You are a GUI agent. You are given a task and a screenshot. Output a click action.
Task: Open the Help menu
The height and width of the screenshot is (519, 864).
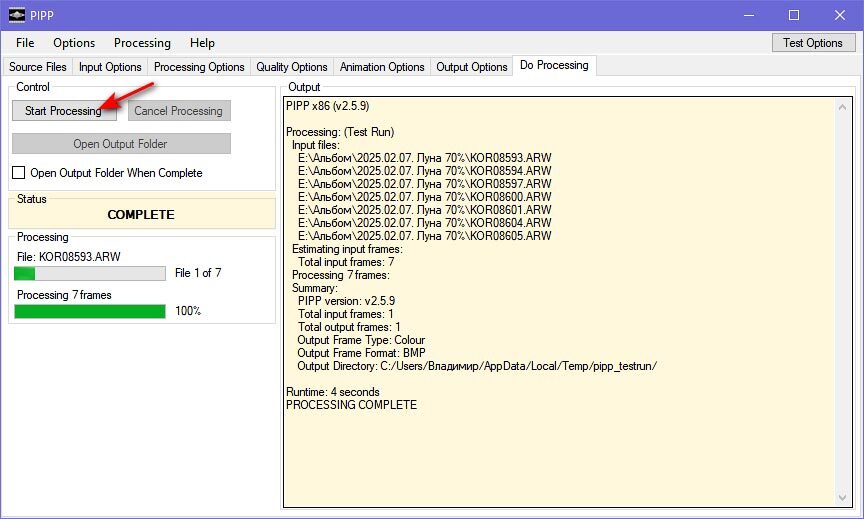click(x=202, y=43)
